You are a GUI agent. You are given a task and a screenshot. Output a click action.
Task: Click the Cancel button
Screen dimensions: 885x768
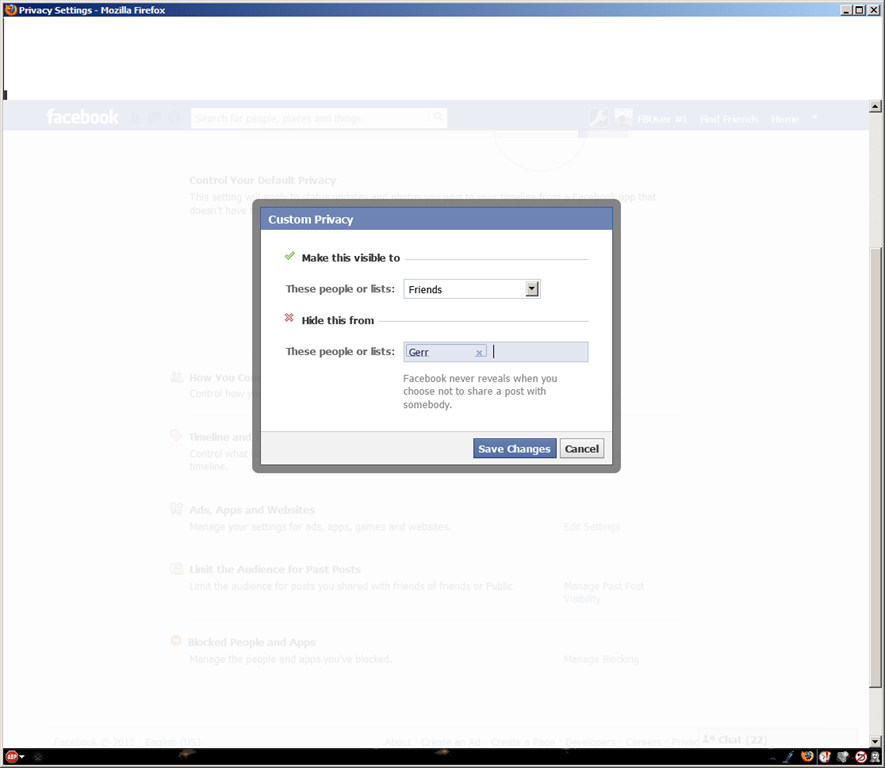(x=581, y=448)
